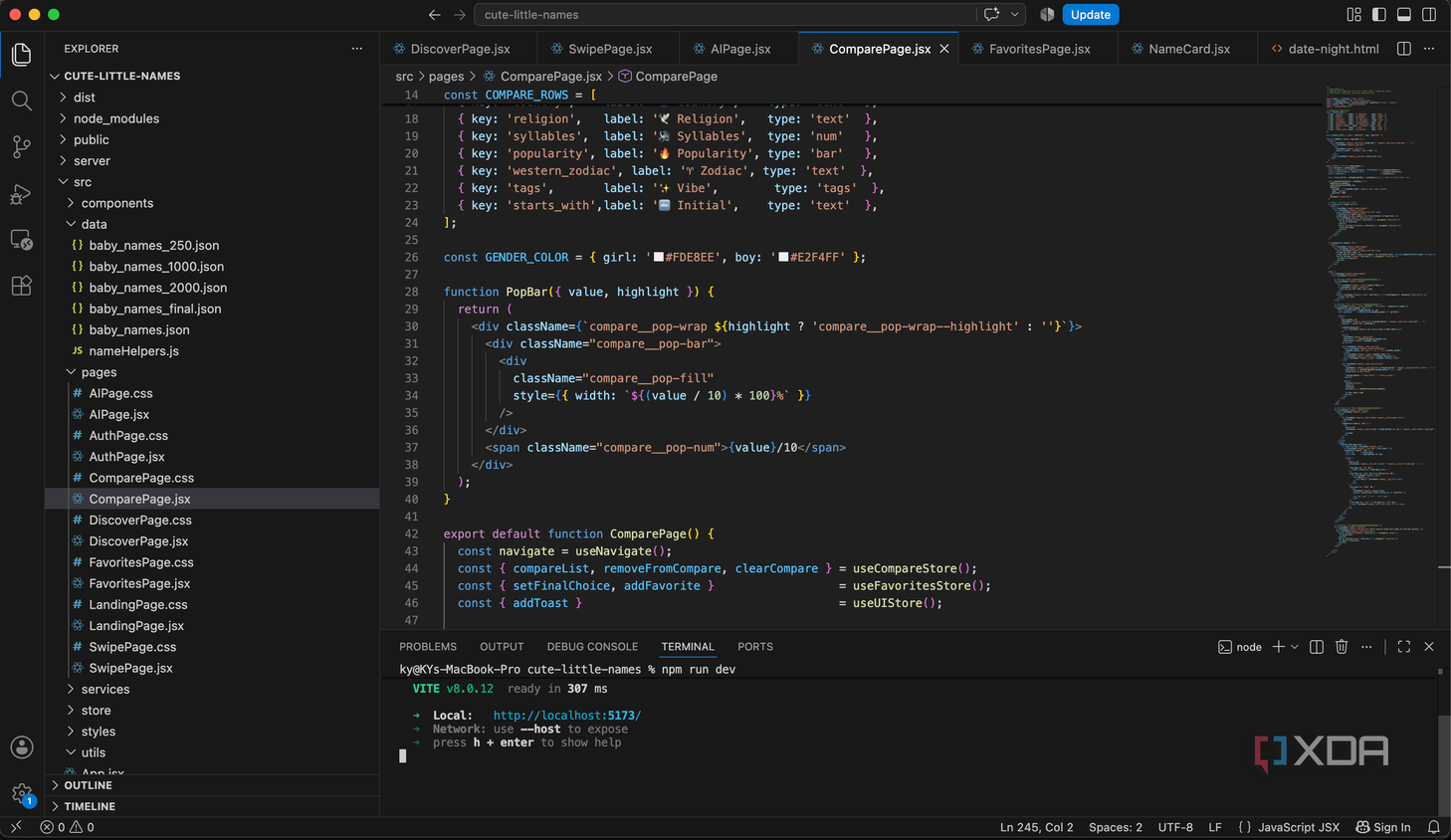Viewport: 1451px width, 840px height.
Task: Close the terminal panel
Action: point(1429,647)
